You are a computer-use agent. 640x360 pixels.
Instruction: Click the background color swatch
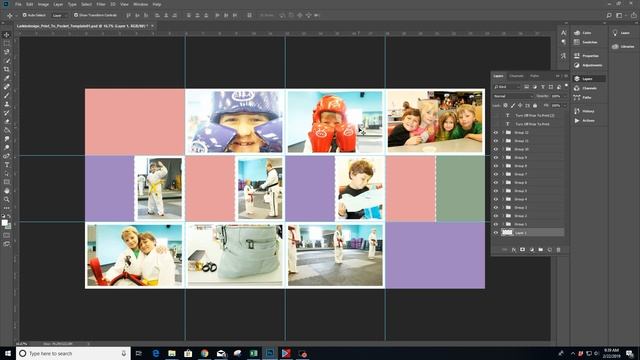(x=8, y=226)
